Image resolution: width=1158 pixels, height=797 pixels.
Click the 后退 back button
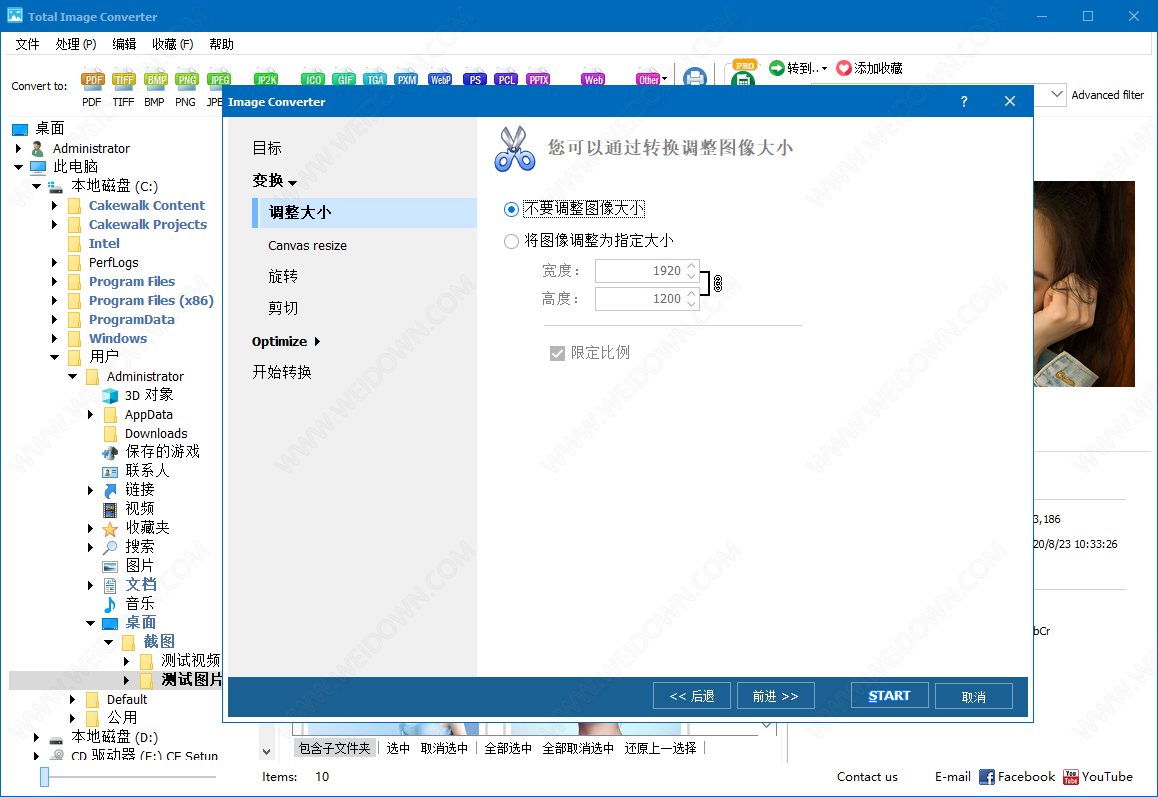691,696
